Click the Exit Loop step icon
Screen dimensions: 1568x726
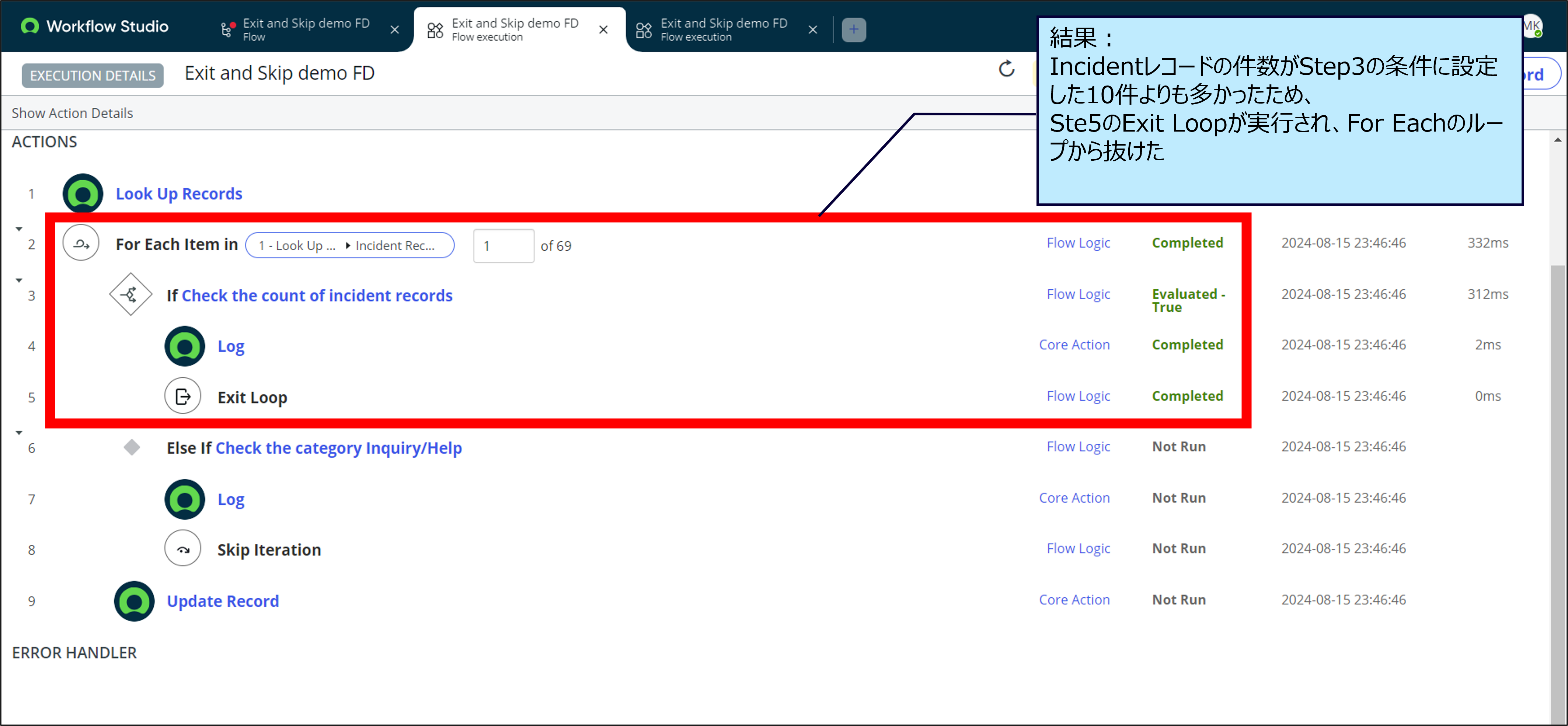tap(182, 397)
